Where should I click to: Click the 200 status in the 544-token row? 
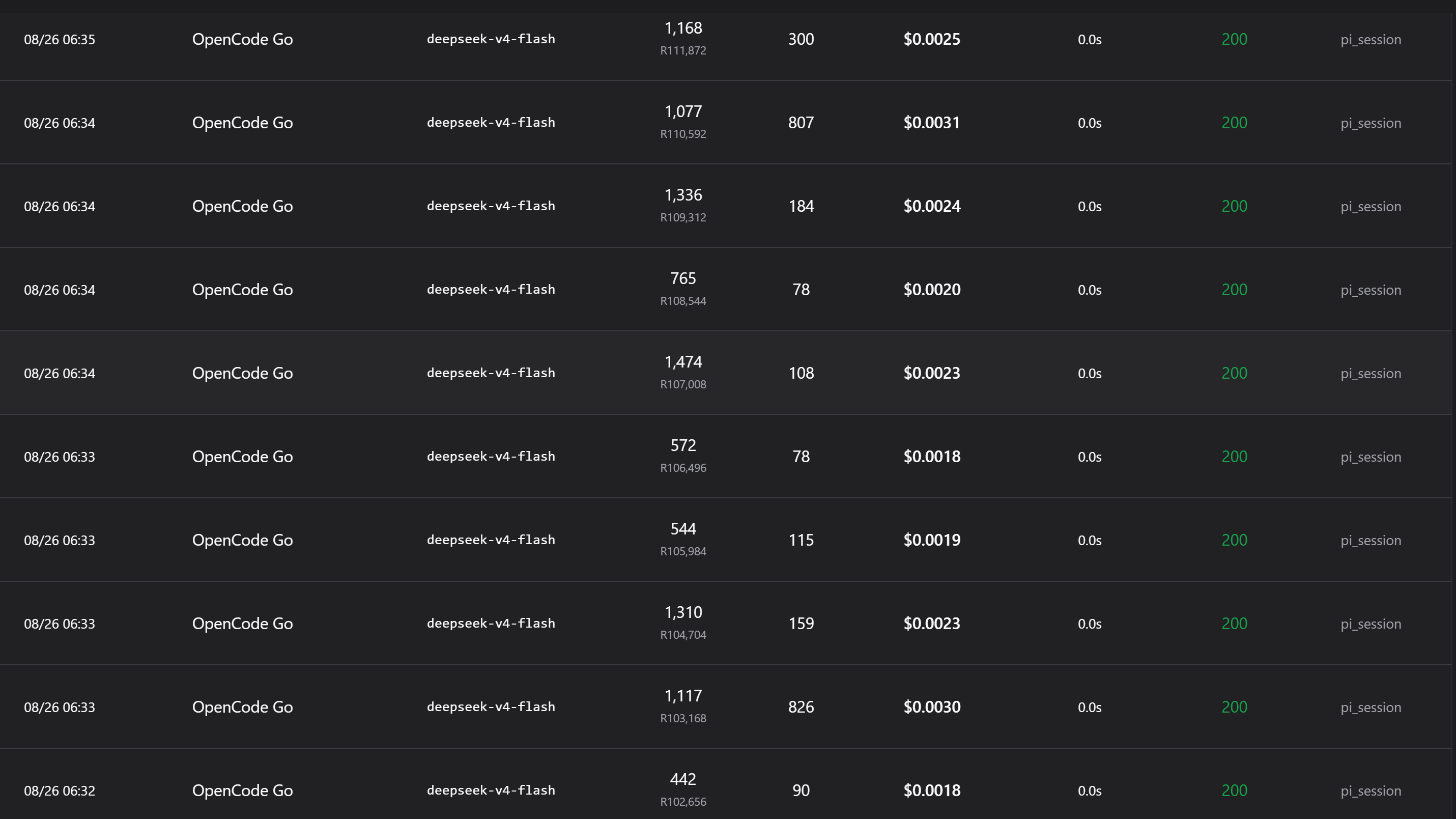tap(1234, 540)
